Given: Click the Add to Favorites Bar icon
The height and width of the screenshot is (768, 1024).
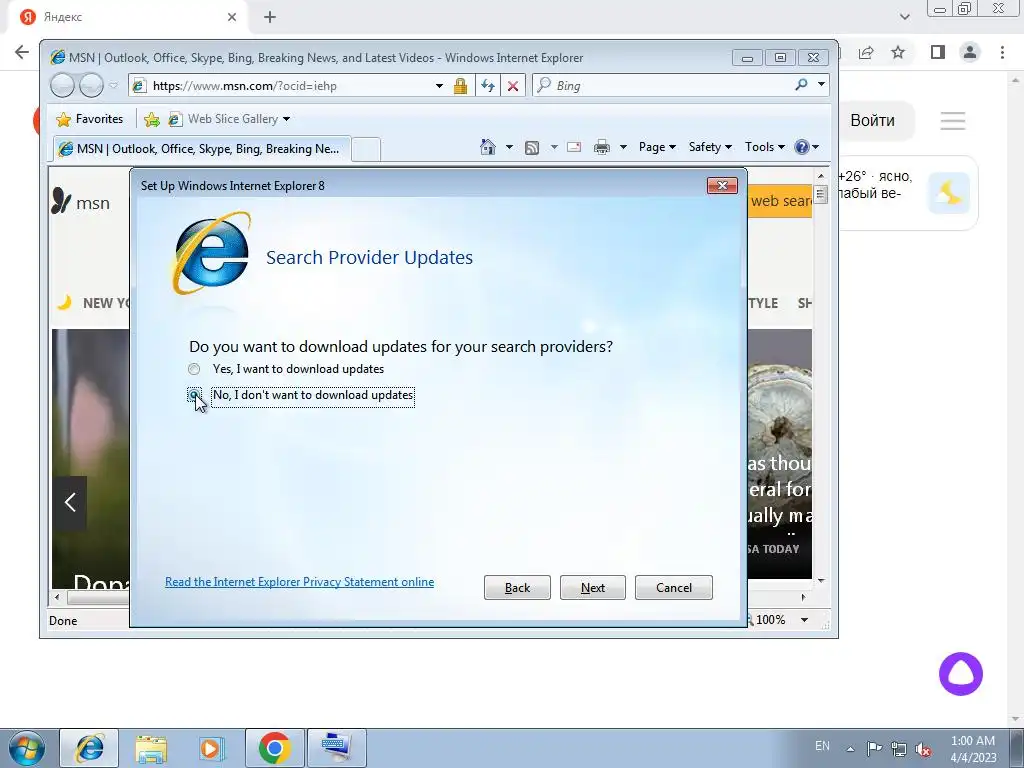Looking at the screenshot, I should (x=152, y=119).
